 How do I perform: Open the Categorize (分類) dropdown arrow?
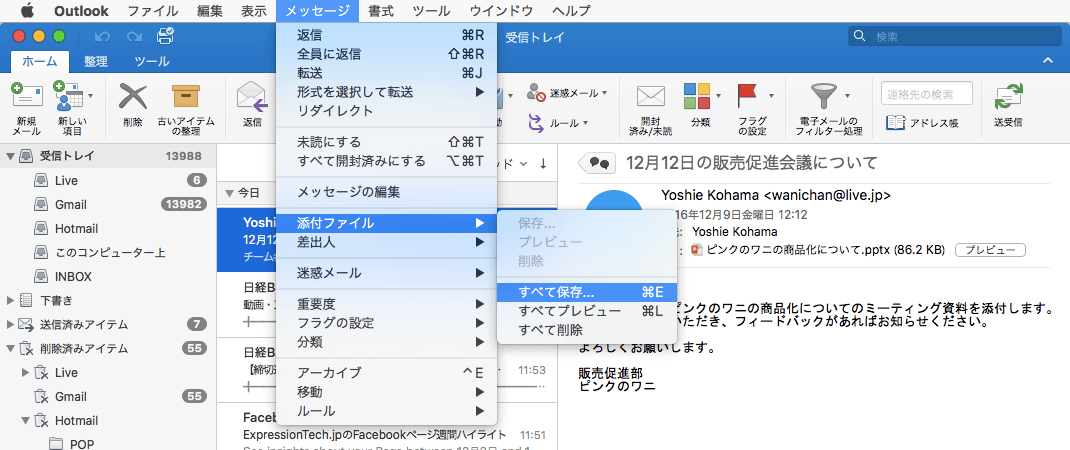(x=719, y=96)
